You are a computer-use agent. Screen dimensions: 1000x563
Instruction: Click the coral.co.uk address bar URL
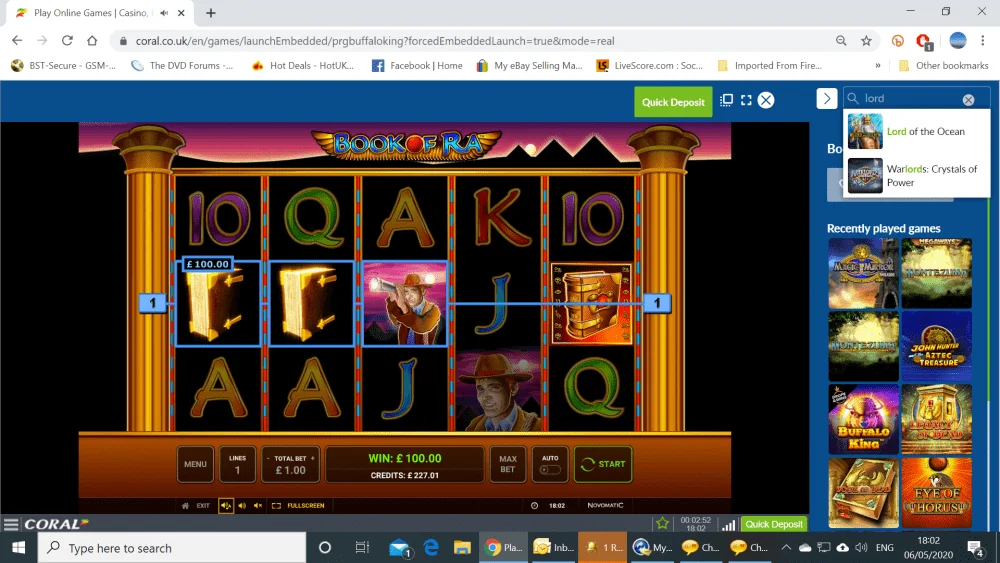point(375,41)
